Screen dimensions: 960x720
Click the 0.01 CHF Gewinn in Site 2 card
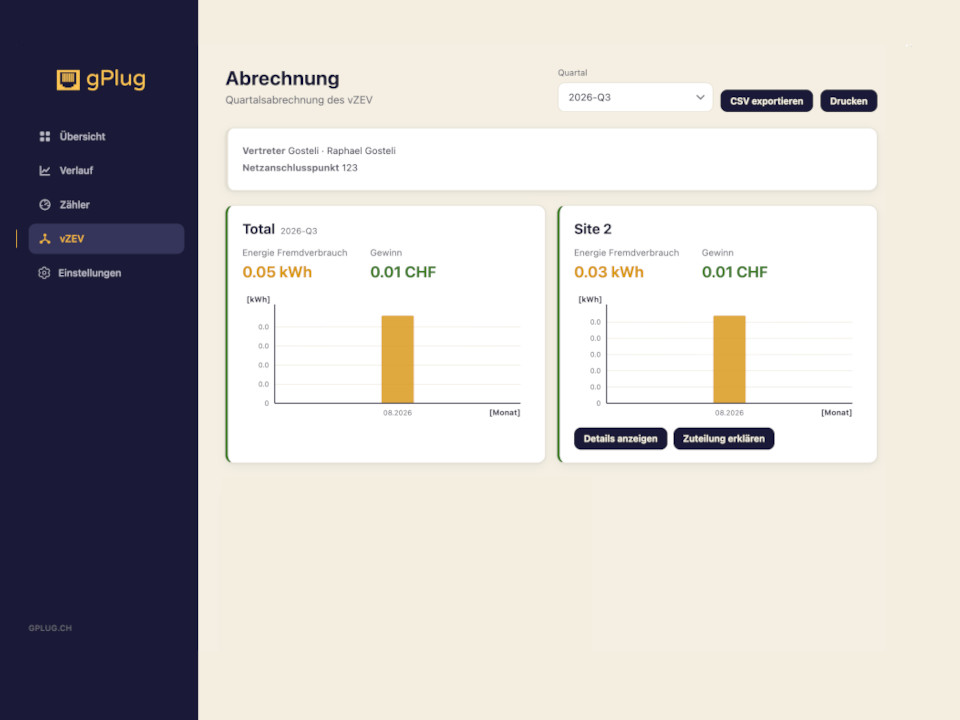(x=735, y=272)
